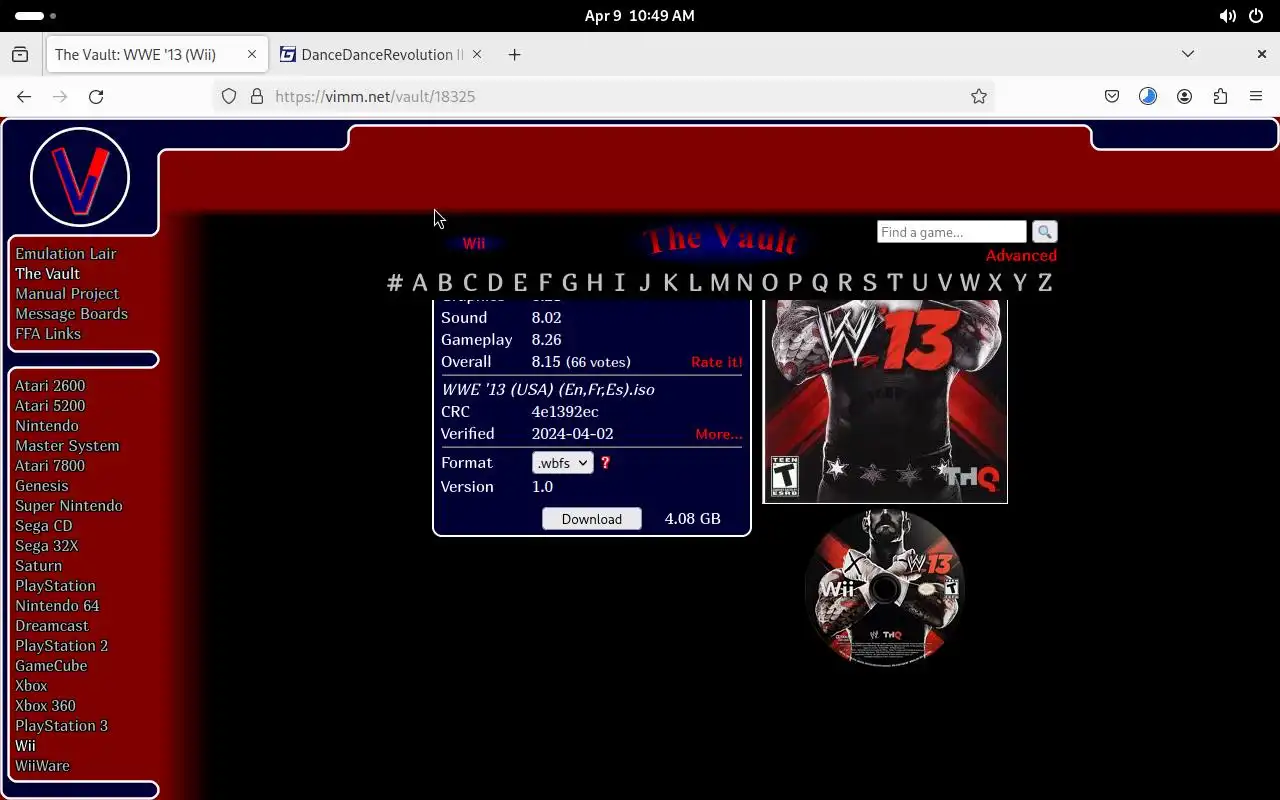
Task: Click the blue circular extension icon in the toolbar
Action: coord(1148,96)
